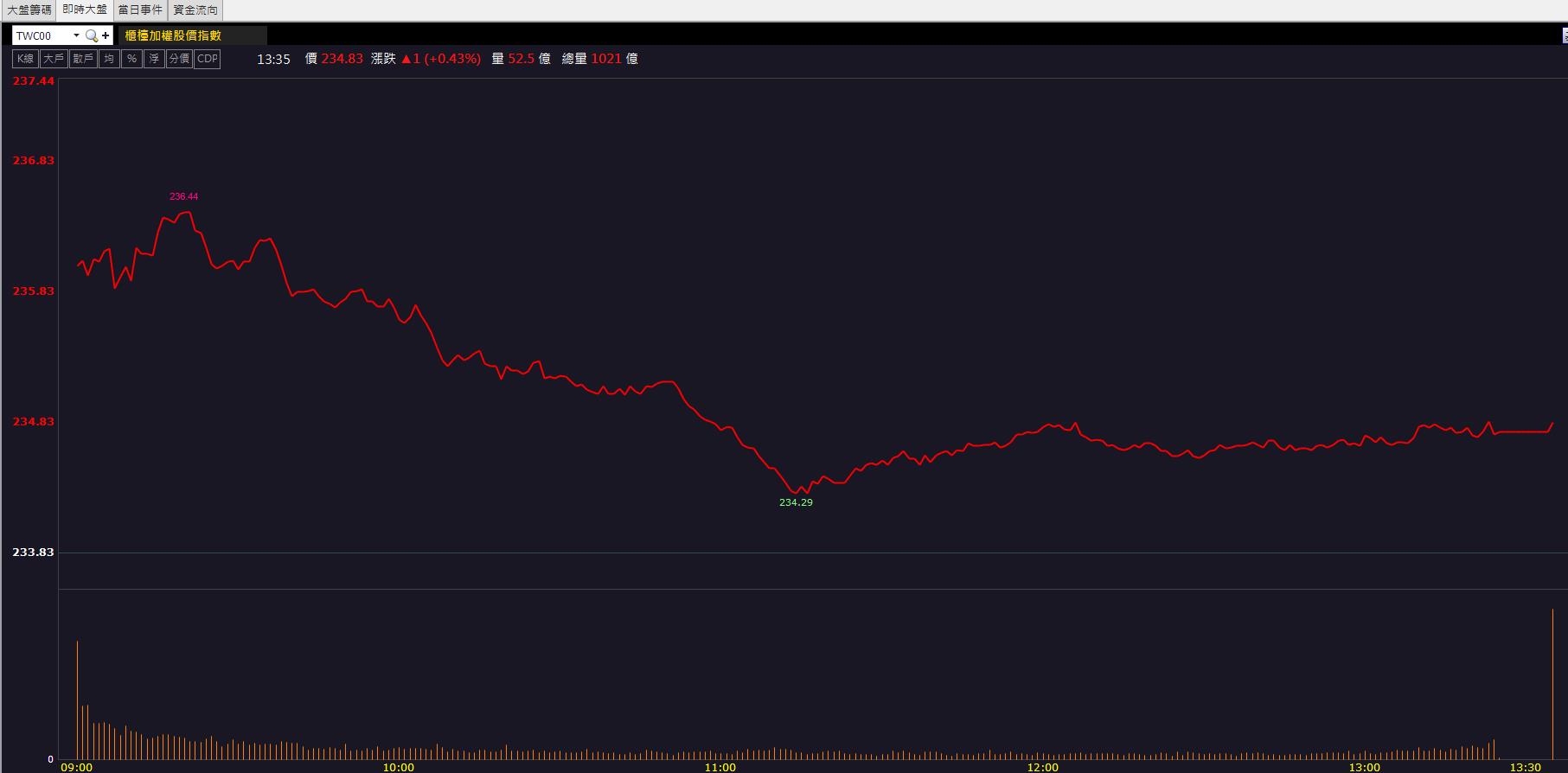Click the 235.83 price axis label

(33, 291)
